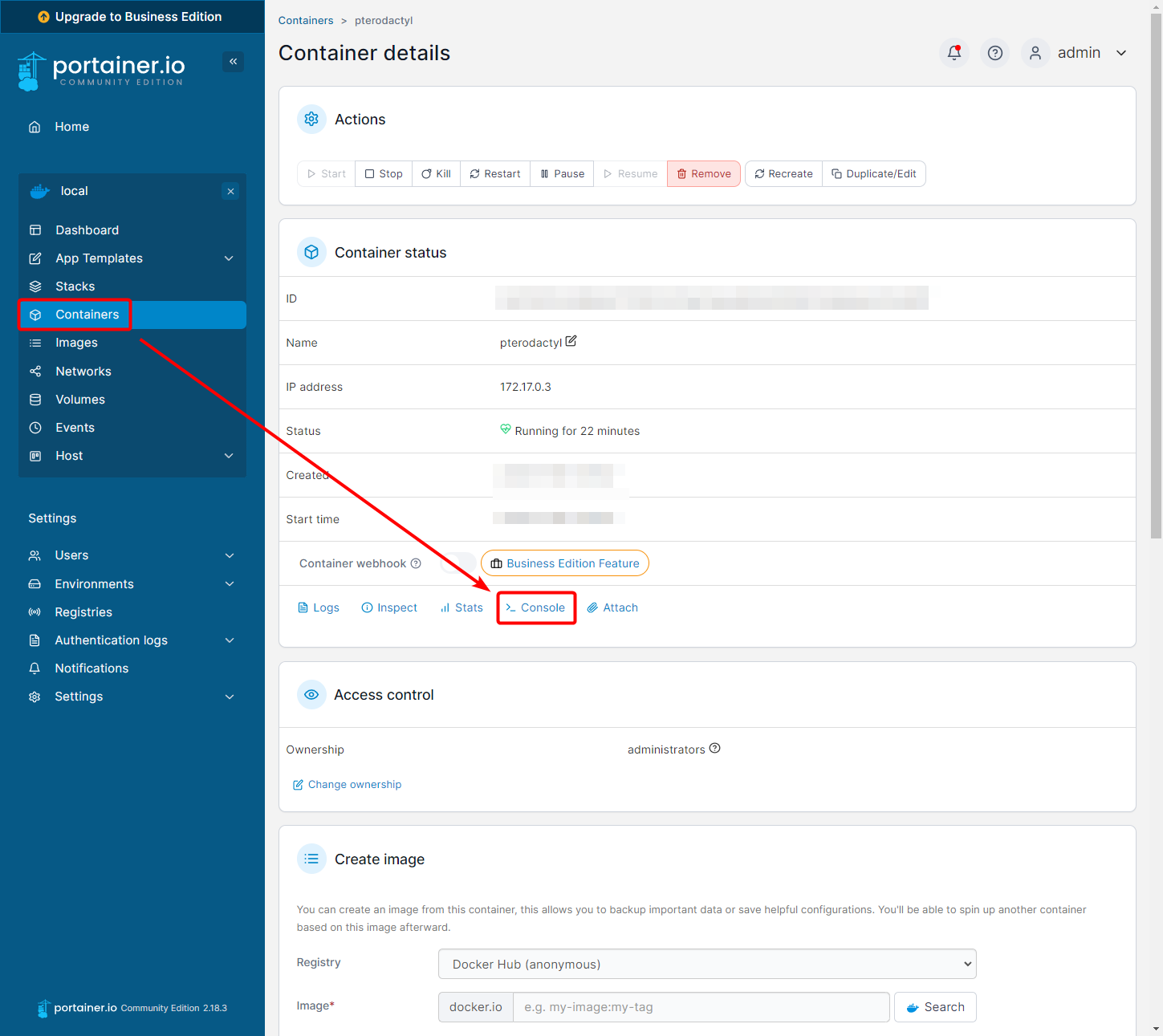Open the Registry Docker Hub dropdown
The image size is (1163, 1036).
707,964
